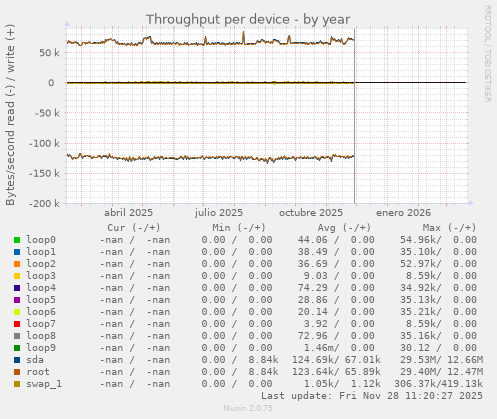Image resolution: width=497 pixels, height=419 pixels.
Task: Click the loop3 yellow legend swatch
Action: (x=17, y=276)
